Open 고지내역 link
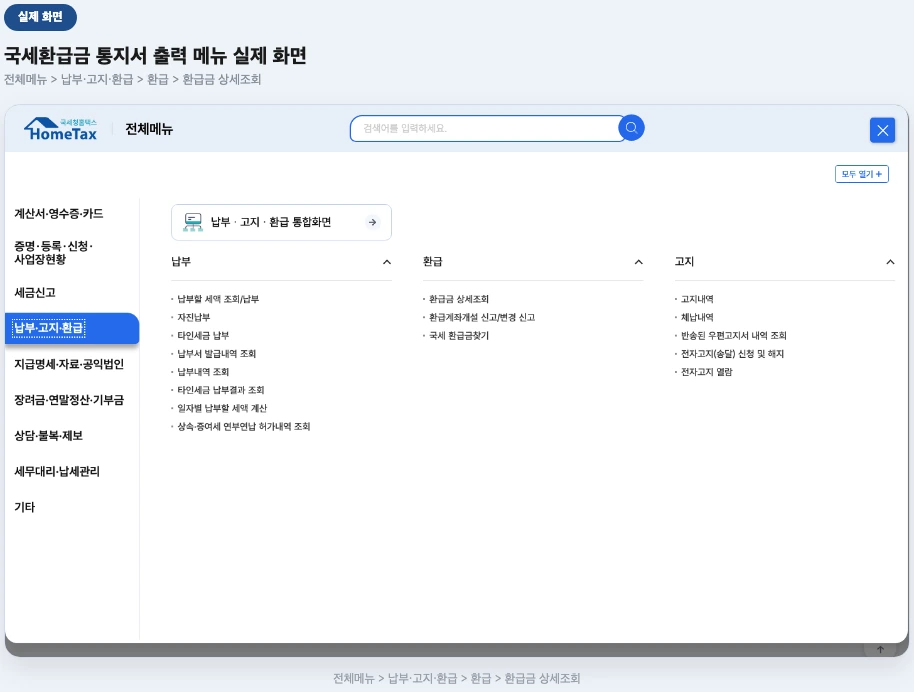 point(697,299)
